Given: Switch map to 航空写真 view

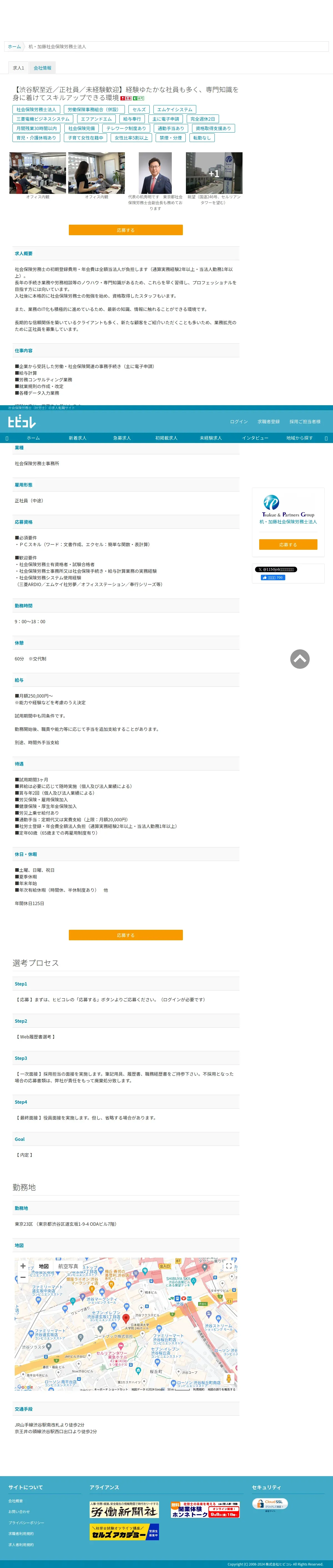Looking at the screenshot, I should coord(68,1266).
